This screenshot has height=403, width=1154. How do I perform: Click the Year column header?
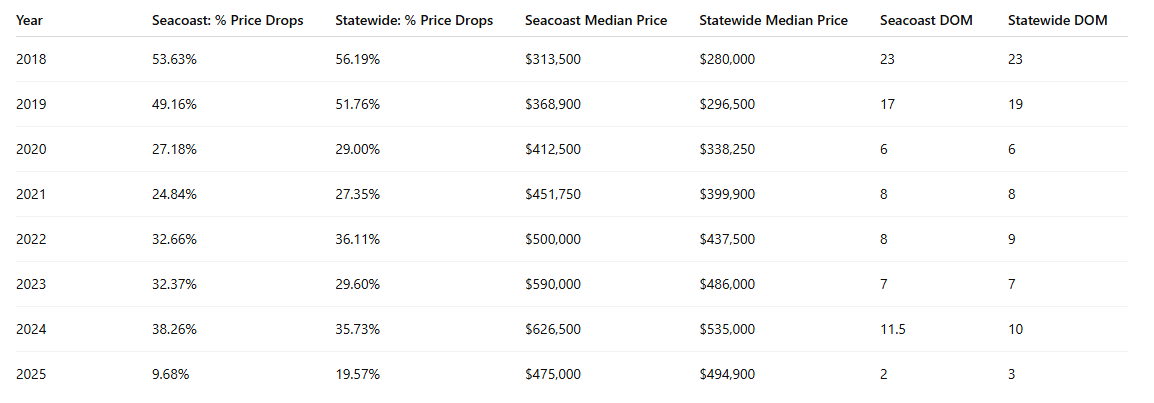[29, 20]
